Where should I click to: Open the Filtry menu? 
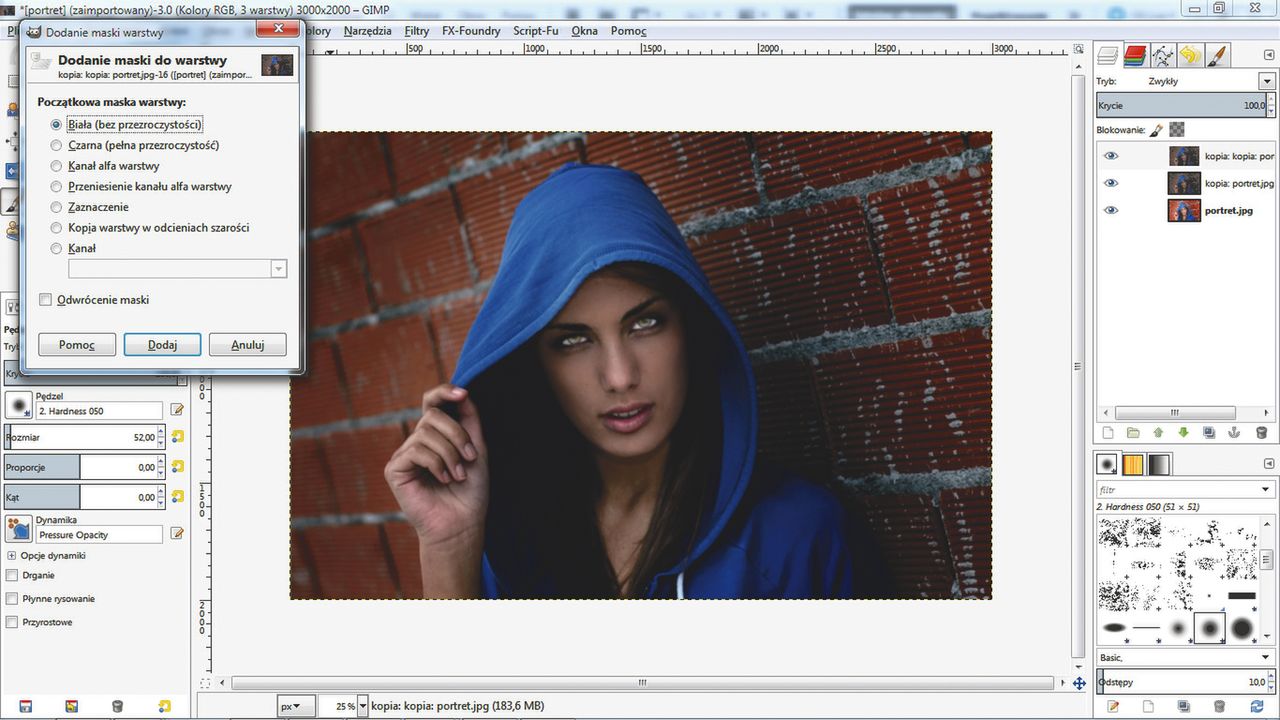pos(417,31)
